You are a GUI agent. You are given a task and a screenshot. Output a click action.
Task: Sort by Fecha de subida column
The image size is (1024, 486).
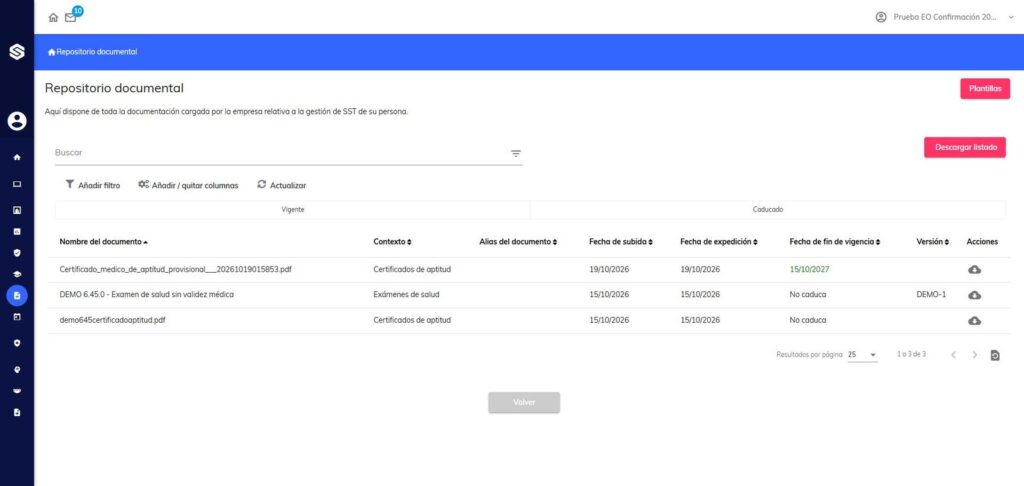pos(620,242)
